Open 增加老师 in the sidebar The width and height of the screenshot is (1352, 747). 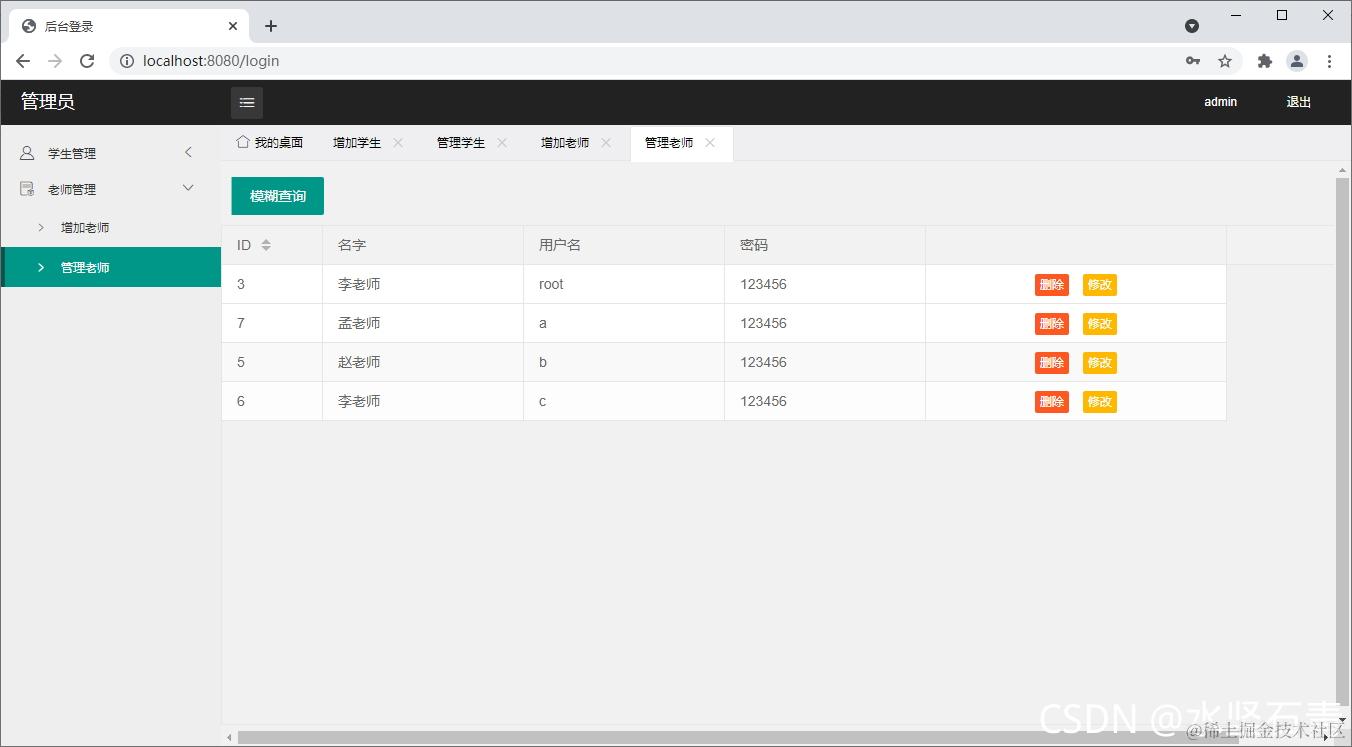tap(111, 228)
